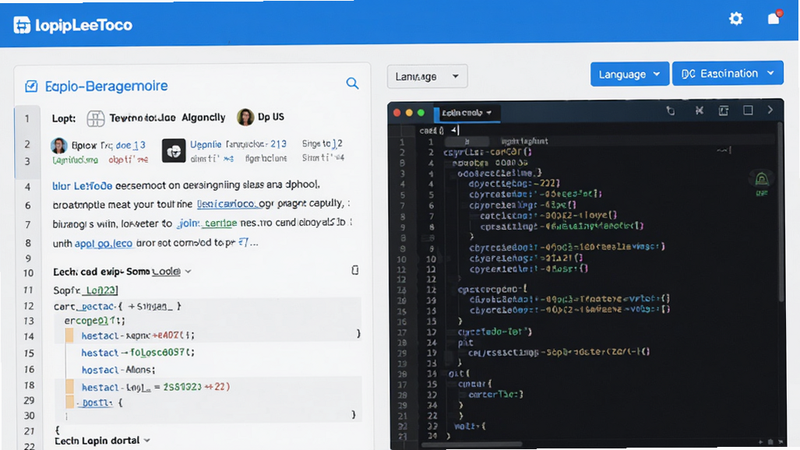
Task: Select the file tab in code editor
Action: point(466,113)
